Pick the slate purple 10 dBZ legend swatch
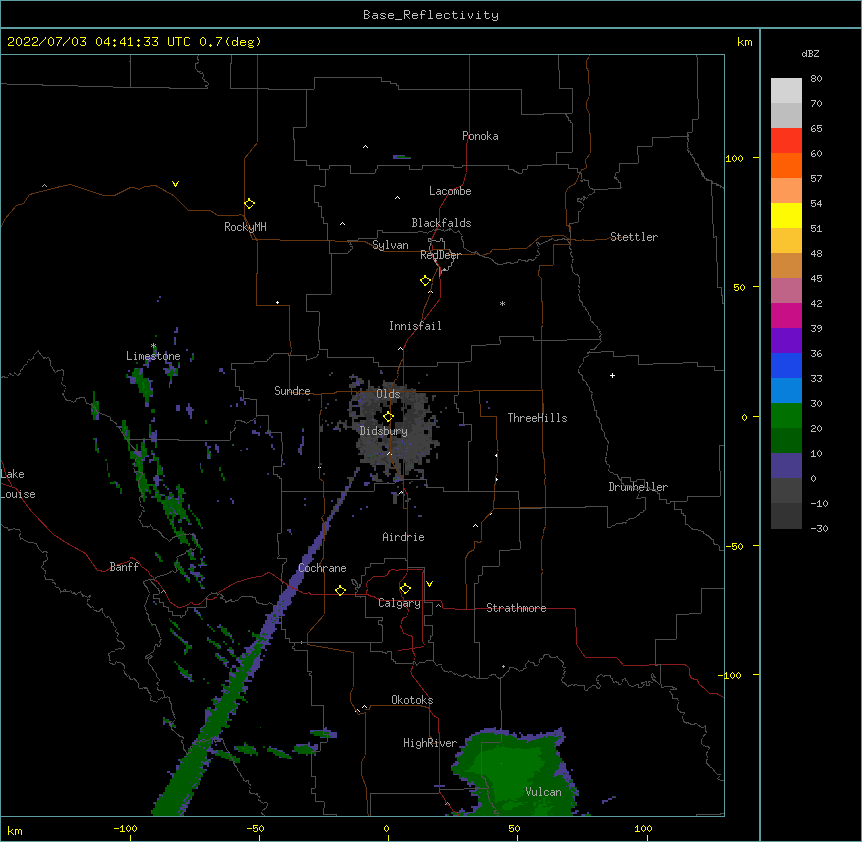Viewport: 862px width, 842px height. (786, 466)
